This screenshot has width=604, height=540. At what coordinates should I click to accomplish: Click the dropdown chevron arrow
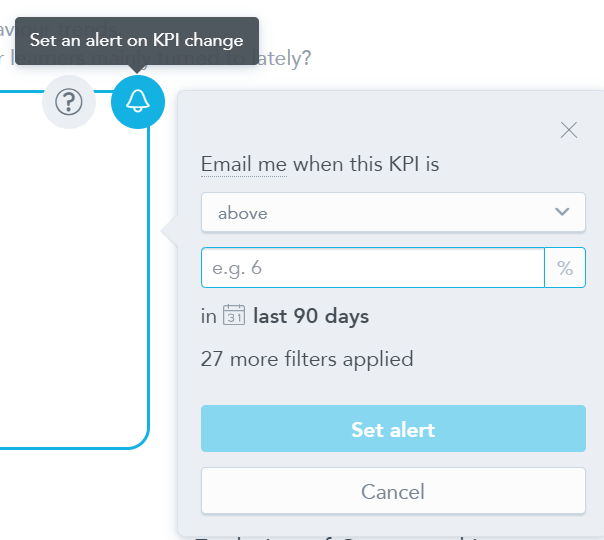pyautogui.click(x=562, y=212)
